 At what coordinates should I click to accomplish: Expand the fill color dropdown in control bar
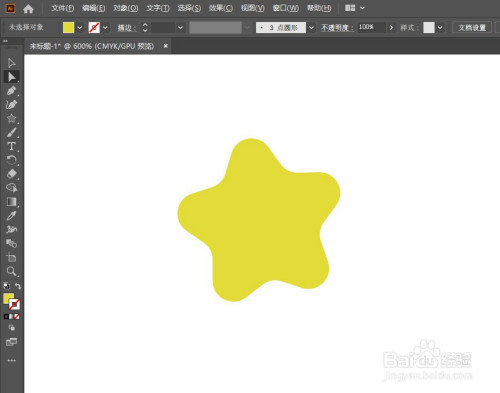pyautogui.click(x=80, y=28)
